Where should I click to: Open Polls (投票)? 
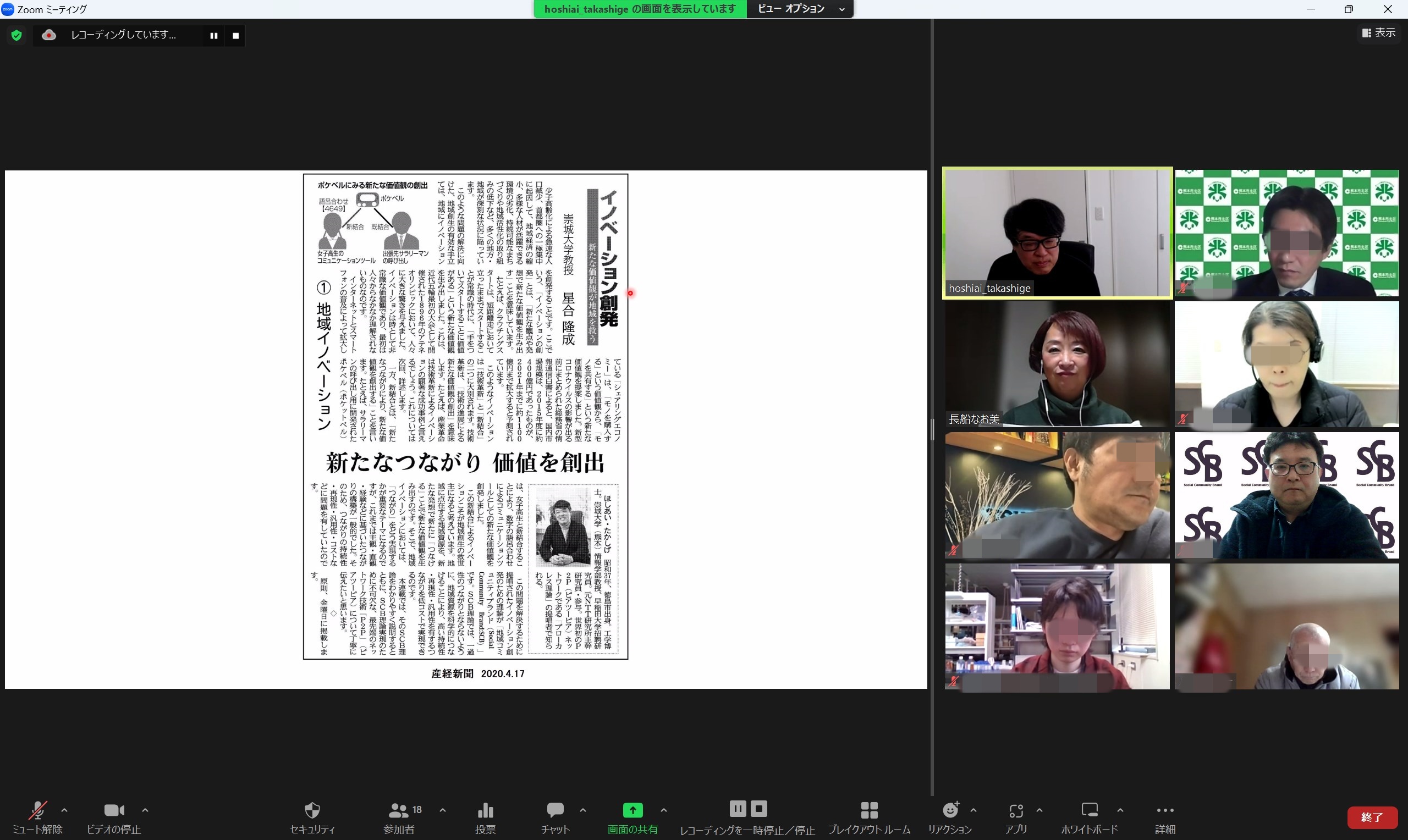pyautogui.click(x=485, y=818)
